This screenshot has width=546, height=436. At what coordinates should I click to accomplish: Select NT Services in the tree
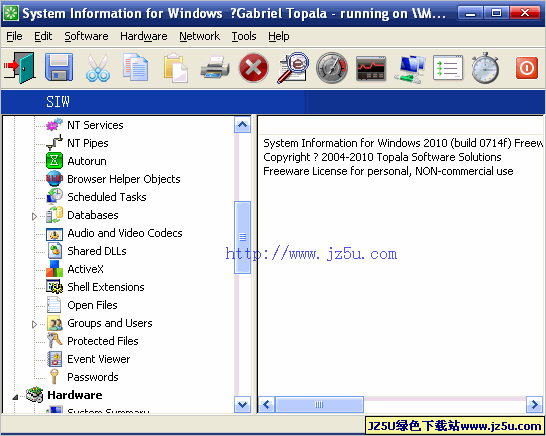(95, 125)
